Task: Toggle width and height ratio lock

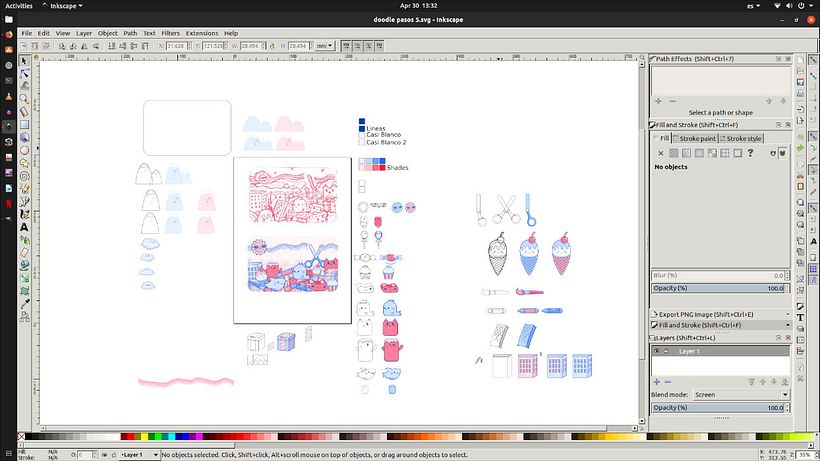Action: (272, 46)
